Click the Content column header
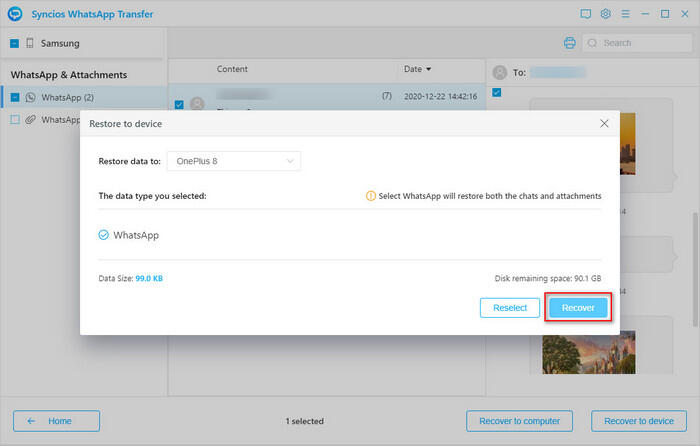The width and height of the screenshot is (700, 446). (x=232, y=70)
